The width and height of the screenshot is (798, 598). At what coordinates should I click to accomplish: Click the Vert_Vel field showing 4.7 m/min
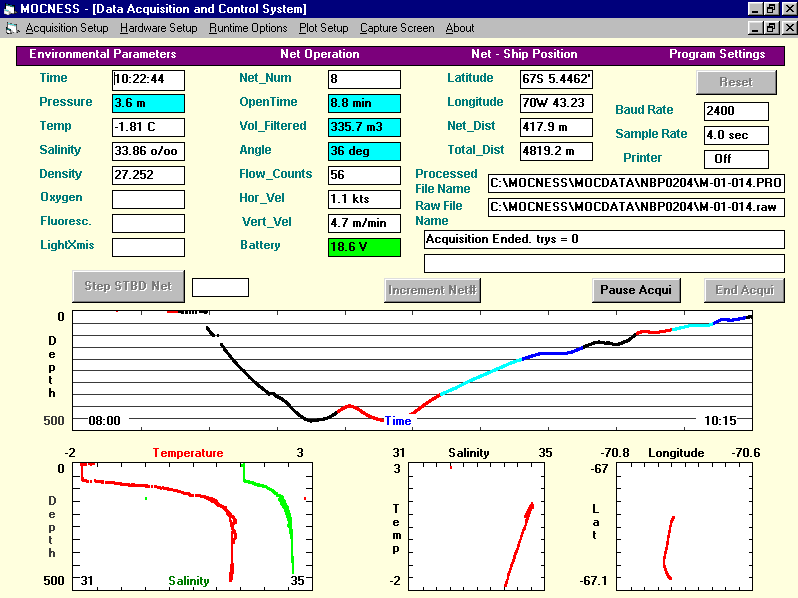(364, 223)
